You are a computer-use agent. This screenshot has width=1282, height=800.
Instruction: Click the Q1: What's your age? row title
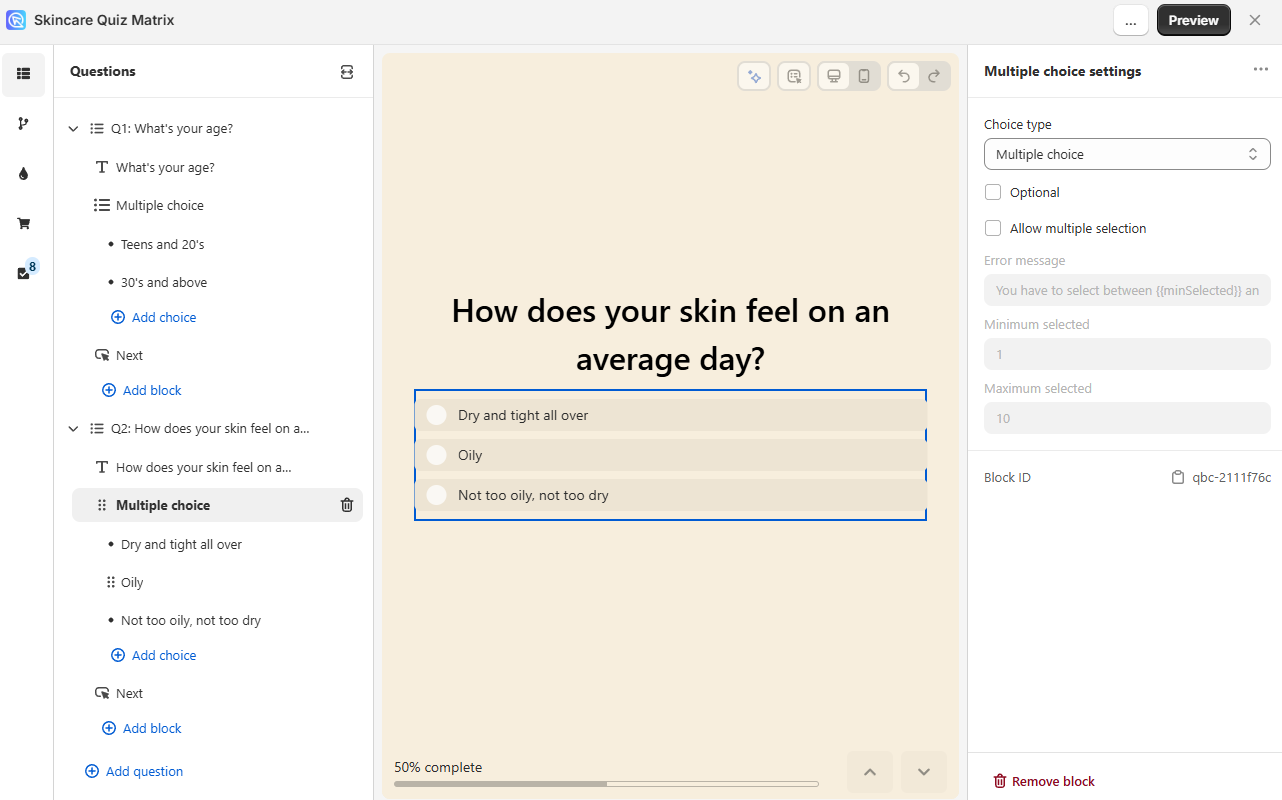pos(172,129)
